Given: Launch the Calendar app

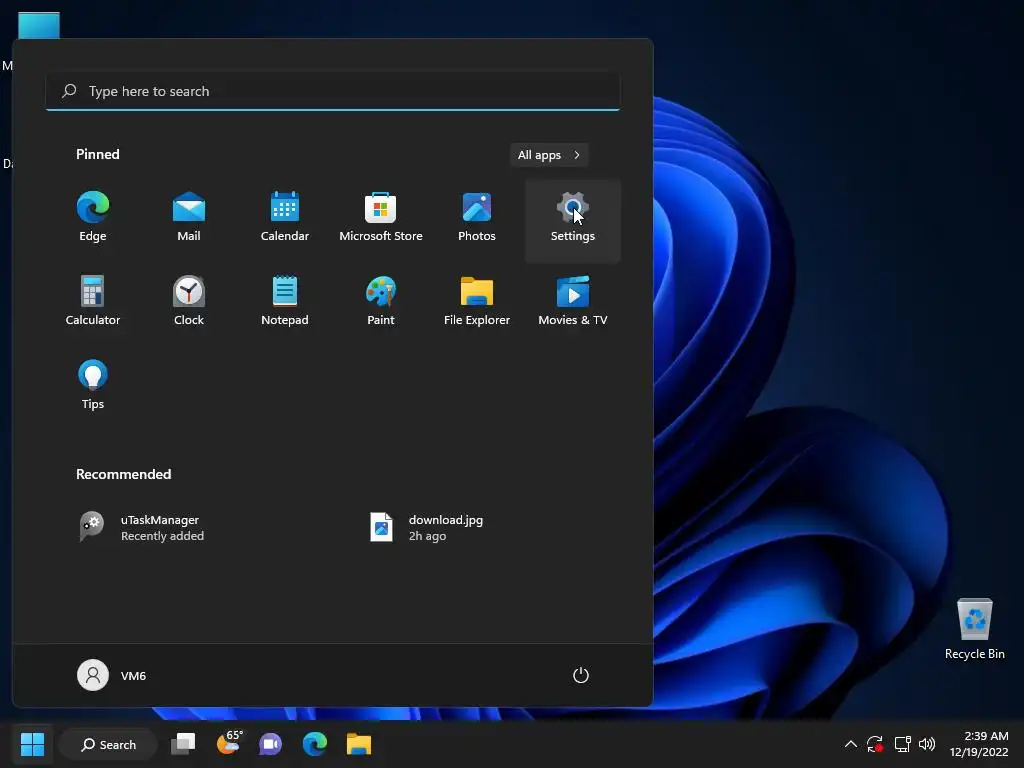Looking at the screenshot, I should tap(285, 219).
